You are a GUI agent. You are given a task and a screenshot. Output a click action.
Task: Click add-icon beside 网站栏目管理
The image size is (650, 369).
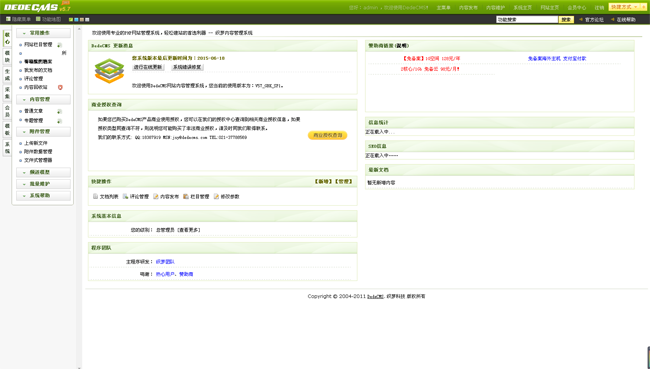[59, 45]
